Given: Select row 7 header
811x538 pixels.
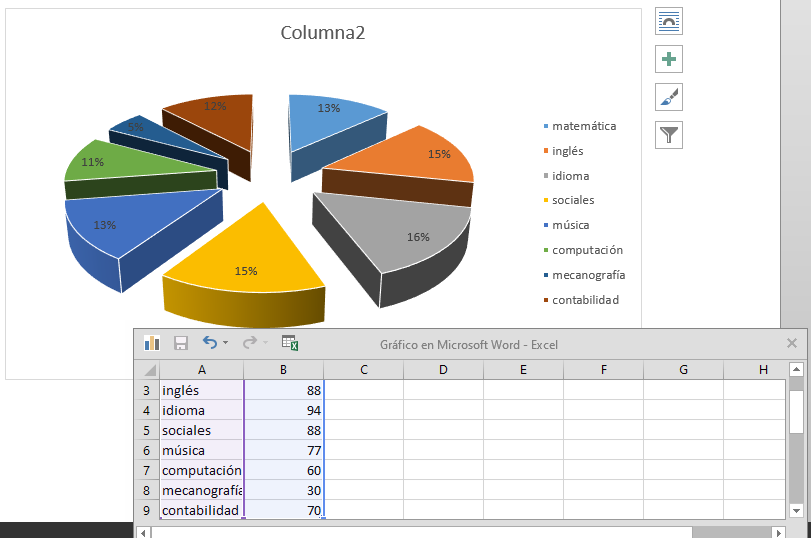Looking at the screenshot, I should (x=147, y=471).
